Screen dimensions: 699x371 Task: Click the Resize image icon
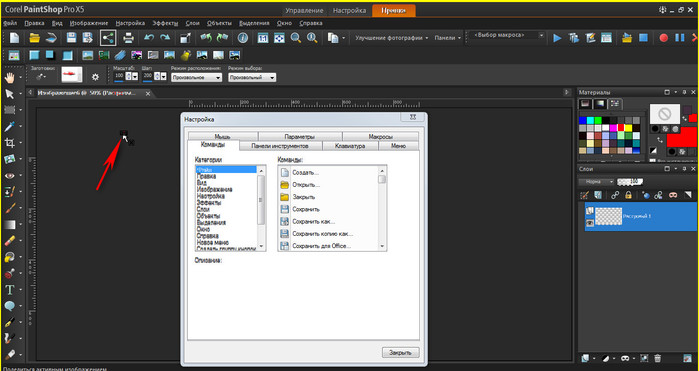pyautogui.click(x=185, y=38)
